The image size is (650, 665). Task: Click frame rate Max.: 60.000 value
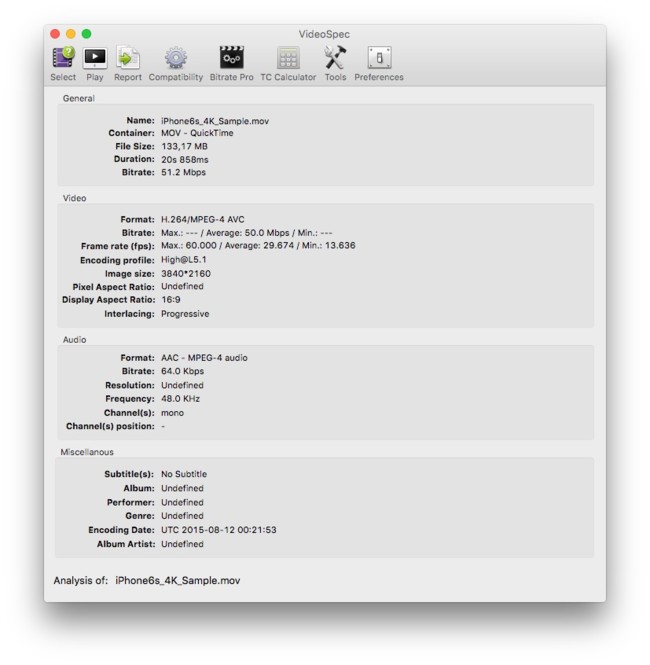pos(189,246)
